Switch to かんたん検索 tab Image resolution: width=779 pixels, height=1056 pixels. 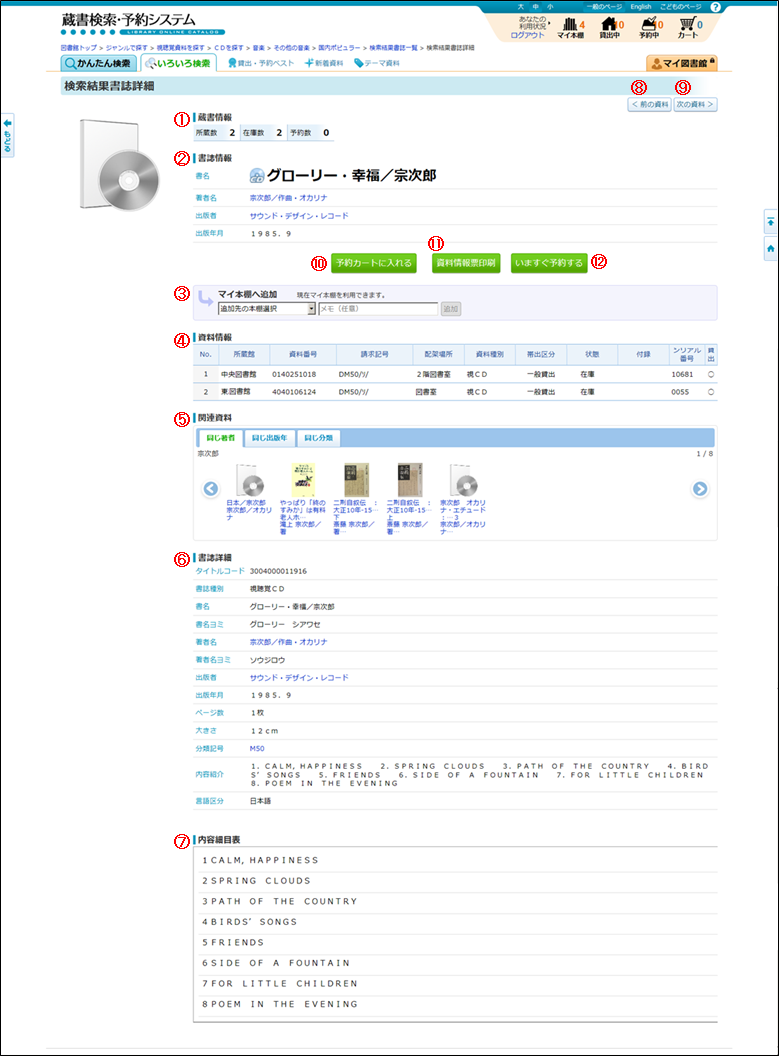pyautogui.click(x=99, y=63)
